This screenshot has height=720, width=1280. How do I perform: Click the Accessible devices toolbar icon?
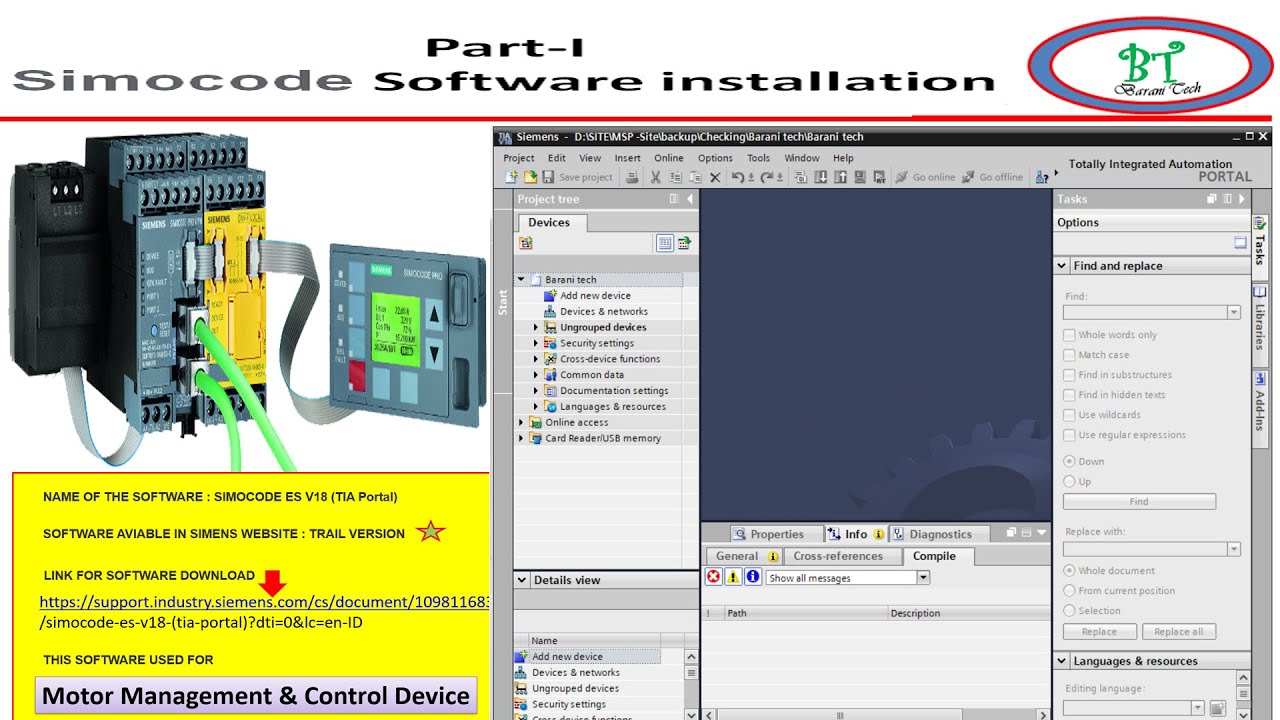1040,177
